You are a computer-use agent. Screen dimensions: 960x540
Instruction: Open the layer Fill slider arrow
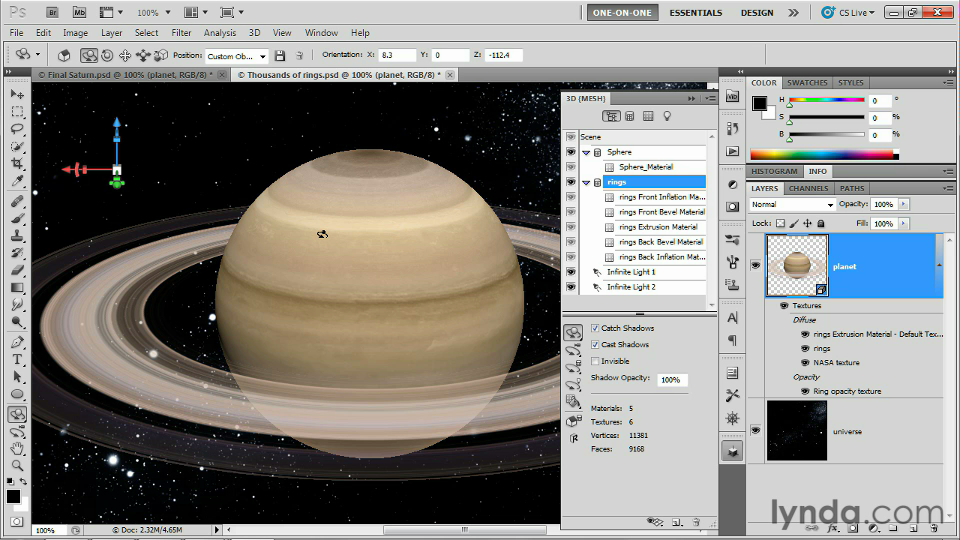[x=904, y=224]
